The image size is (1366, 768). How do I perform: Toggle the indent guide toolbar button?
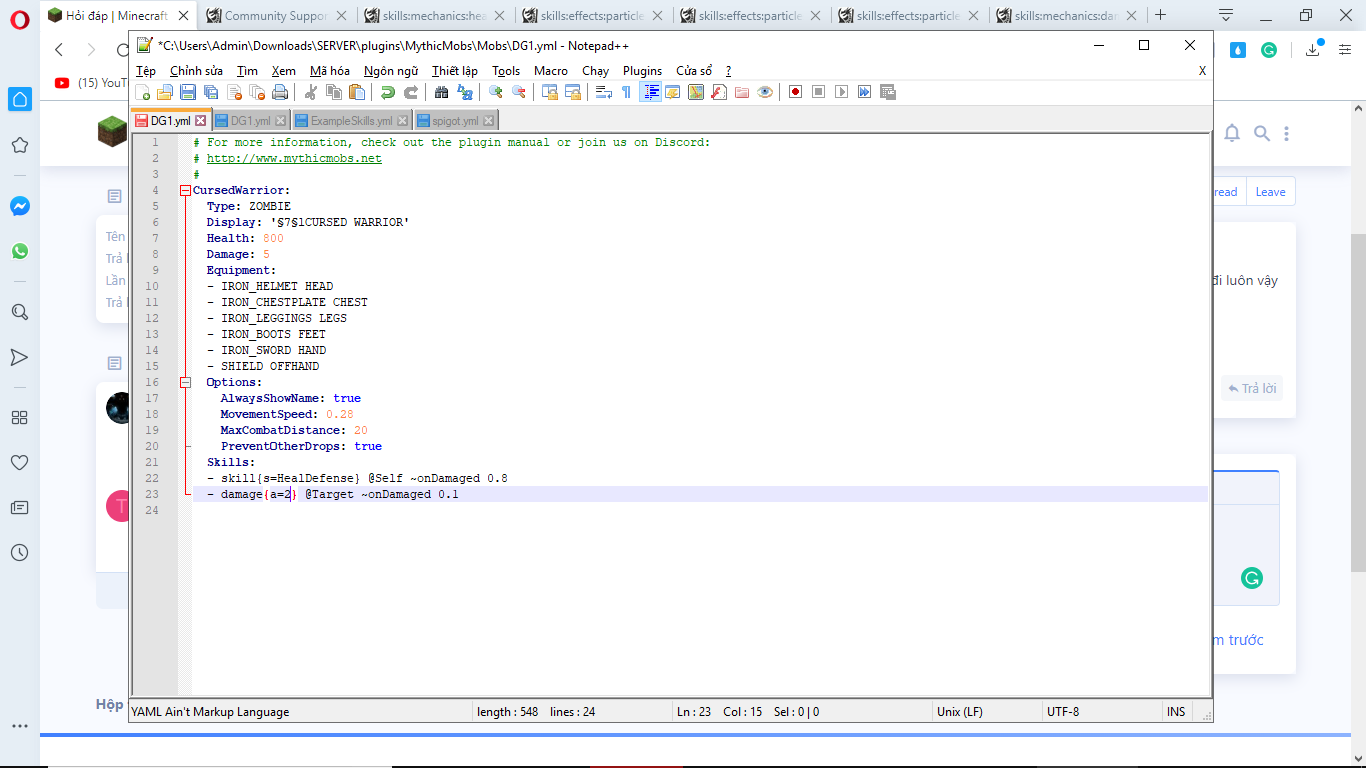650,92
